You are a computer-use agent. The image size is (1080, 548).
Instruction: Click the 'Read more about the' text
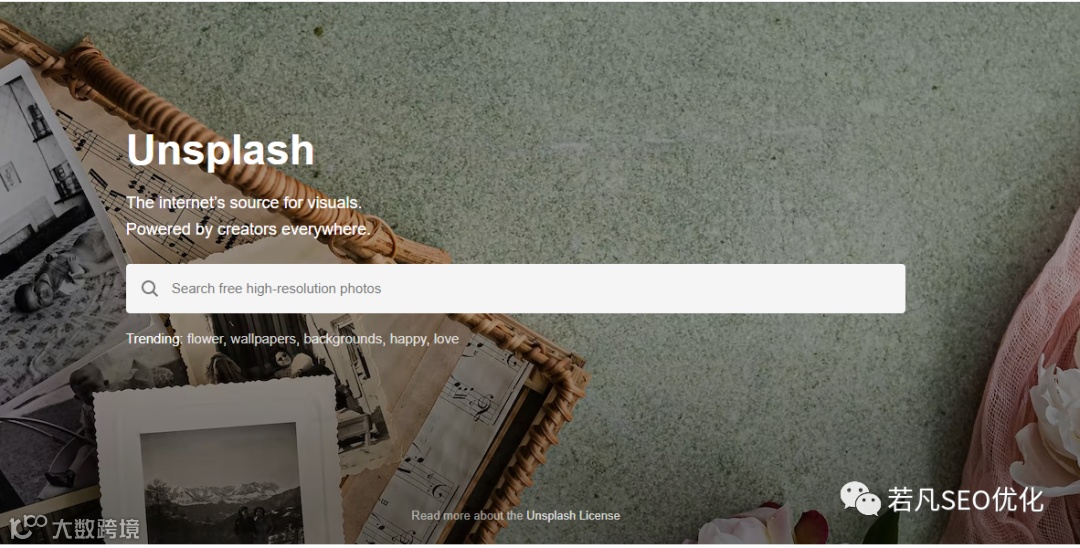467,516
